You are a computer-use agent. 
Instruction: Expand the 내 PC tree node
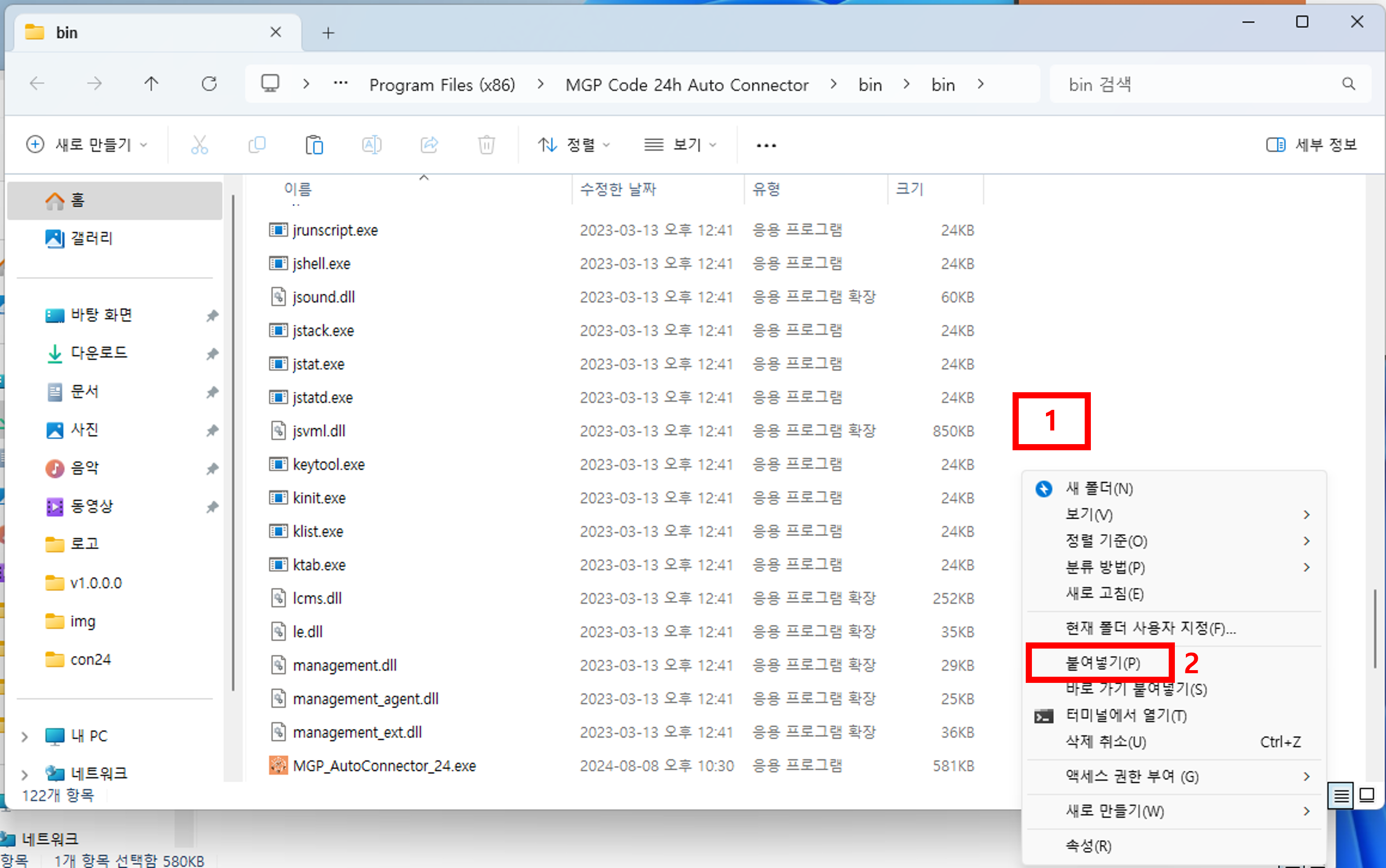point(25,737)
